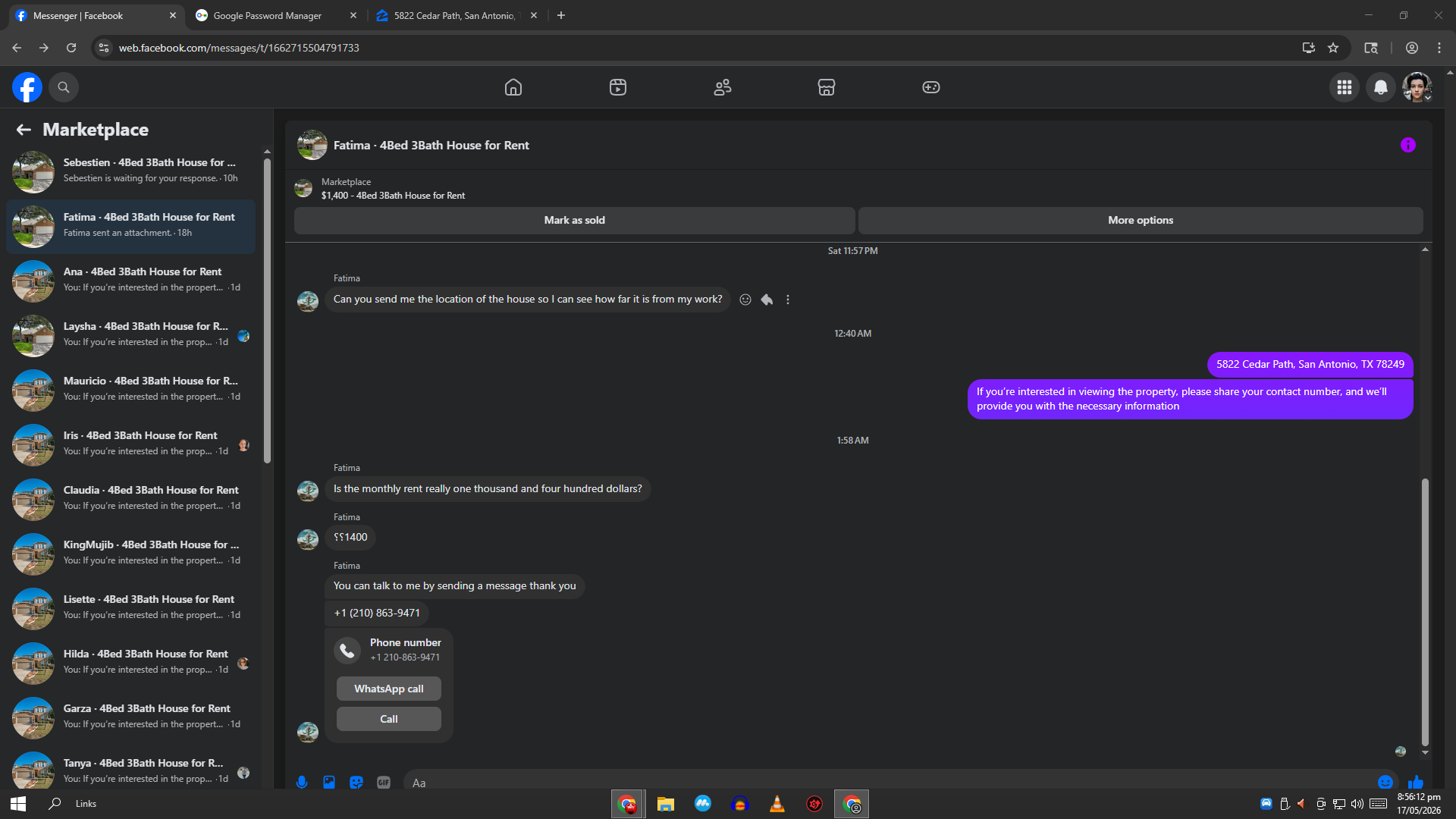Close the Google Password Manager tab
This screenshot has width=1456, height=819.
tap(353, 15)
